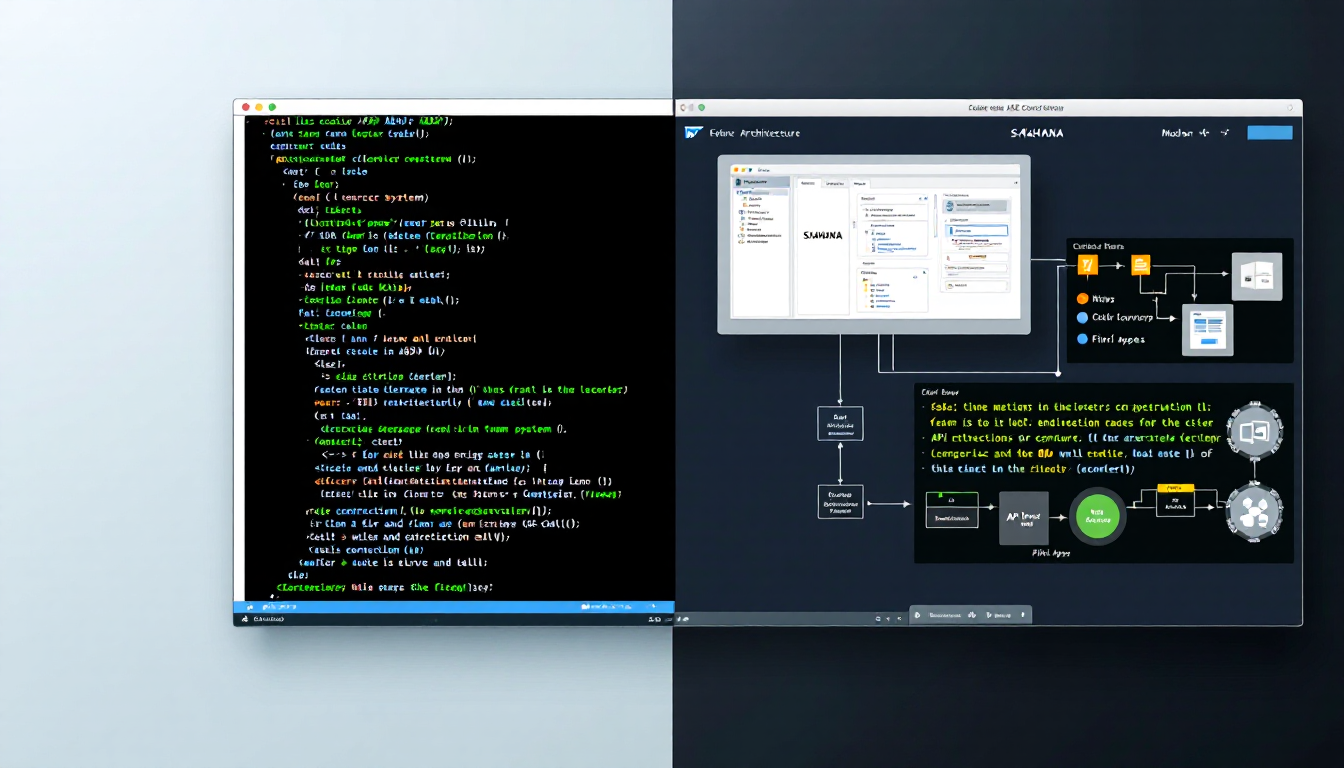Viewport: 1344px width, 768px height.
Task: Click the second orange stacked-lines square icon
Action: pyautogui.click(x=1140, y=265)
